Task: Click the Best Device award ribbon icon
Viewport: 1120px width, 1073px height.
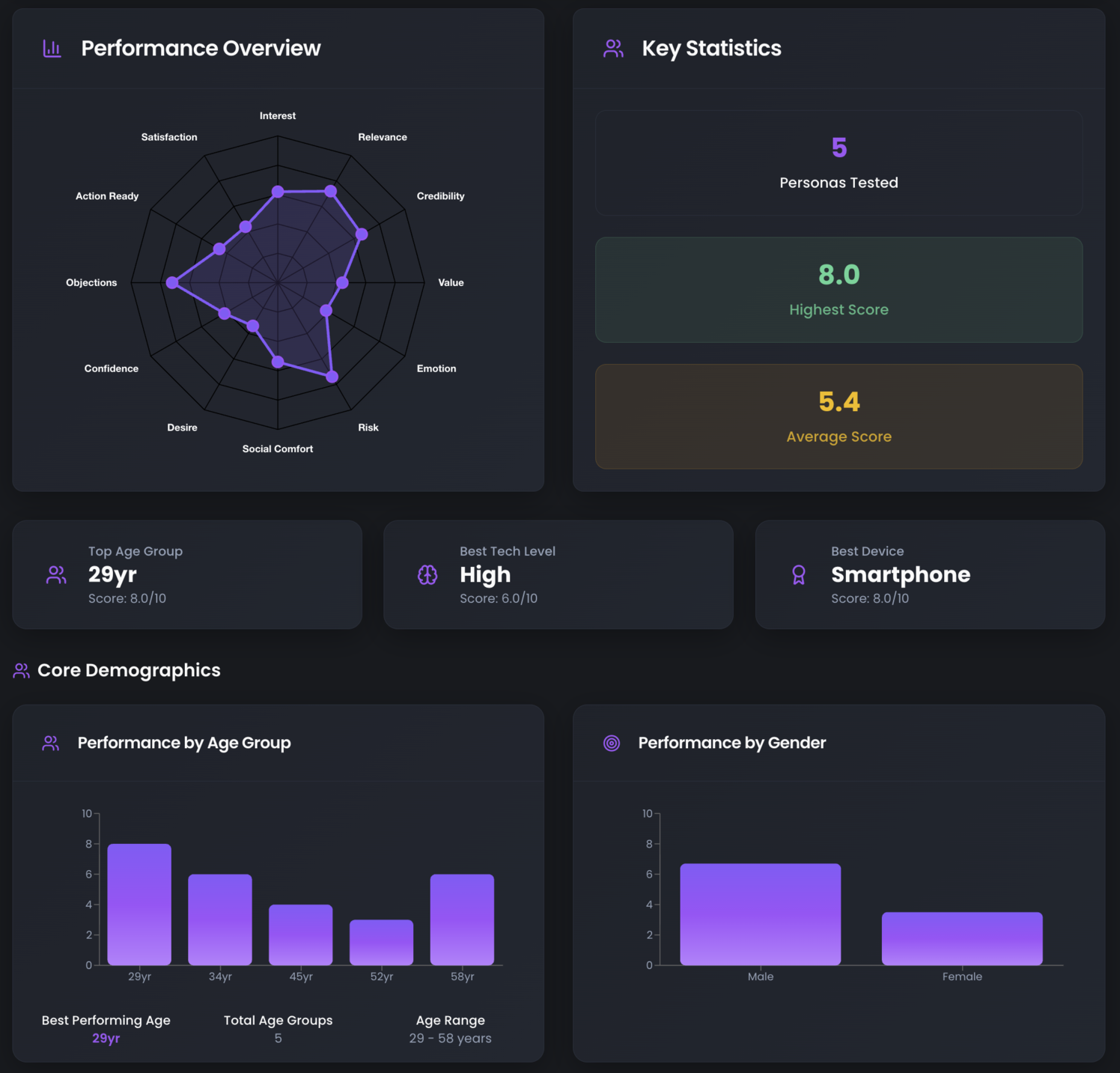Action: [x=799, y=575]
